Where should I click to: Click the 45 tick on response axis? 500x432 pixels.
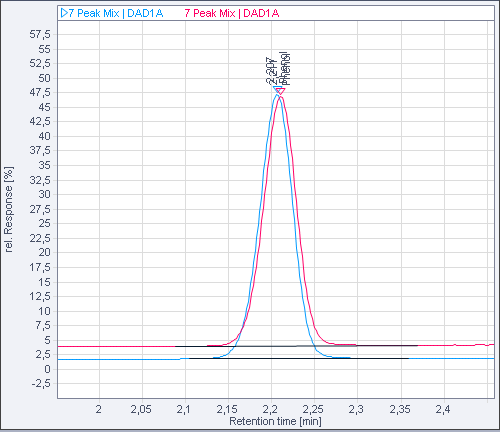click(45, 107)
